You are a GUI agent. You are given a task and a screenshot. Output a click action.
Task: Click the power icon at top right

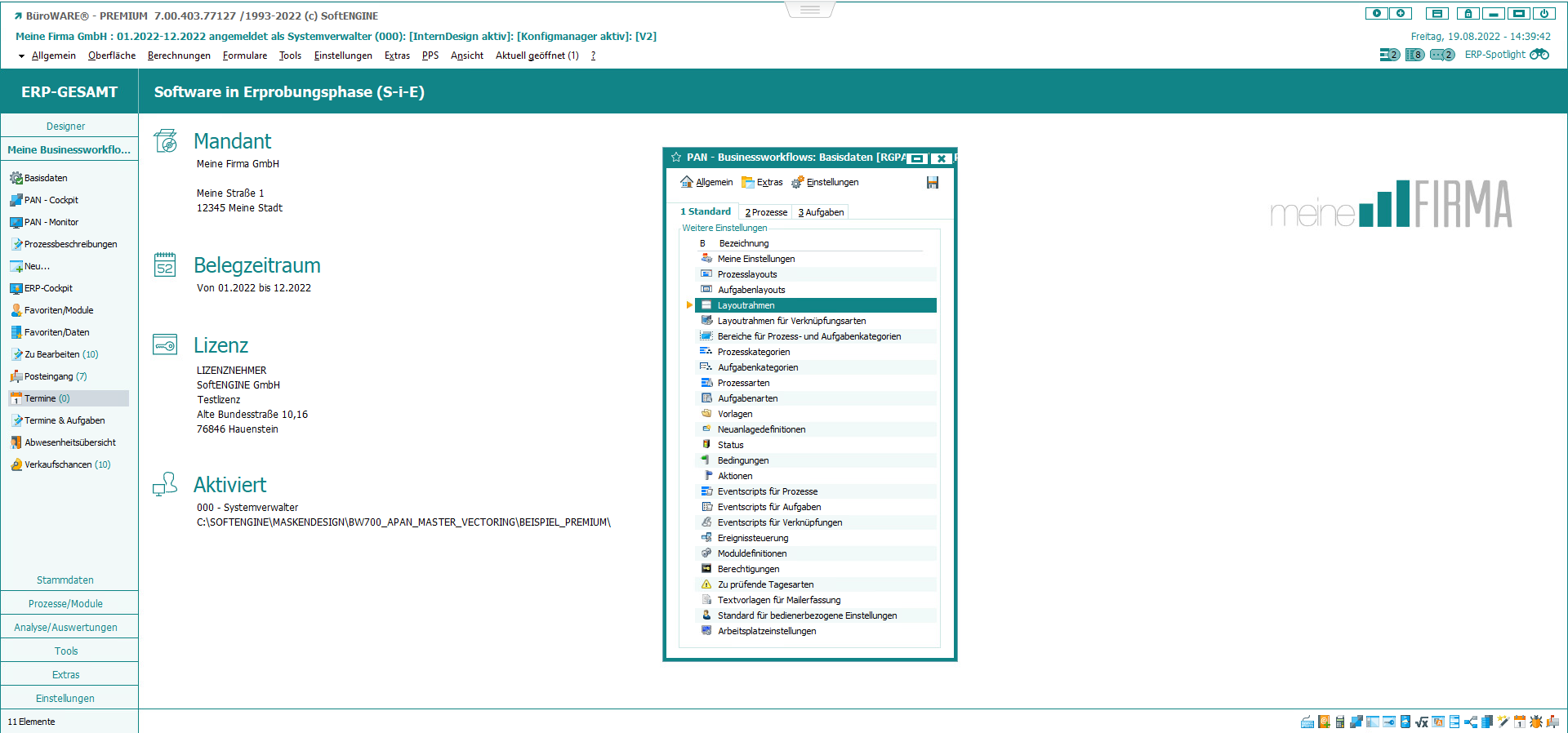pos(1543,14)
